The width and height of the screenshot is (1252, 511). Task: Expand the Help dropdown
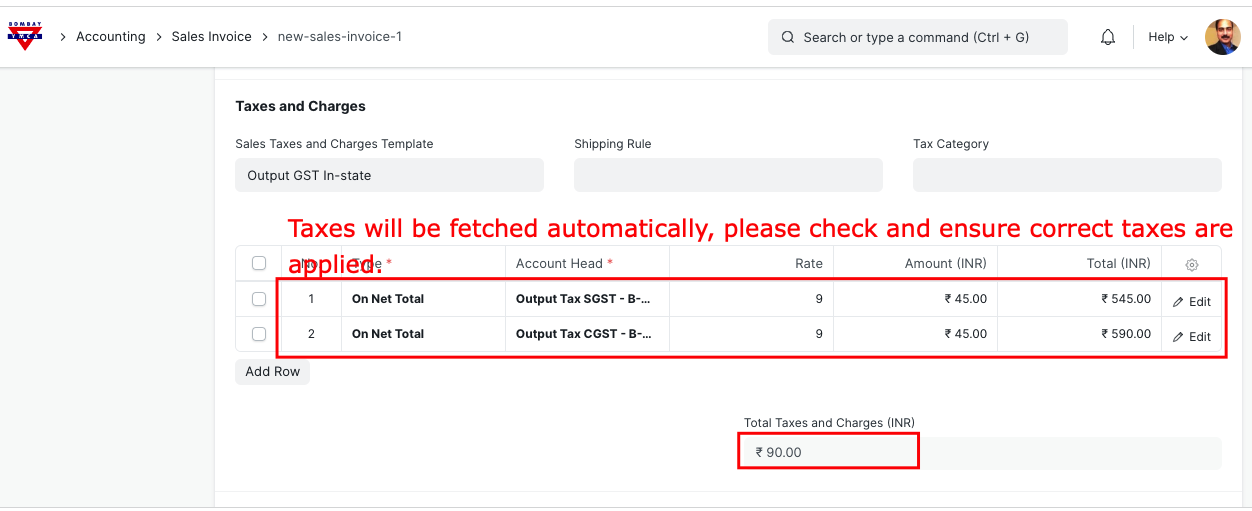point(1167,37)
